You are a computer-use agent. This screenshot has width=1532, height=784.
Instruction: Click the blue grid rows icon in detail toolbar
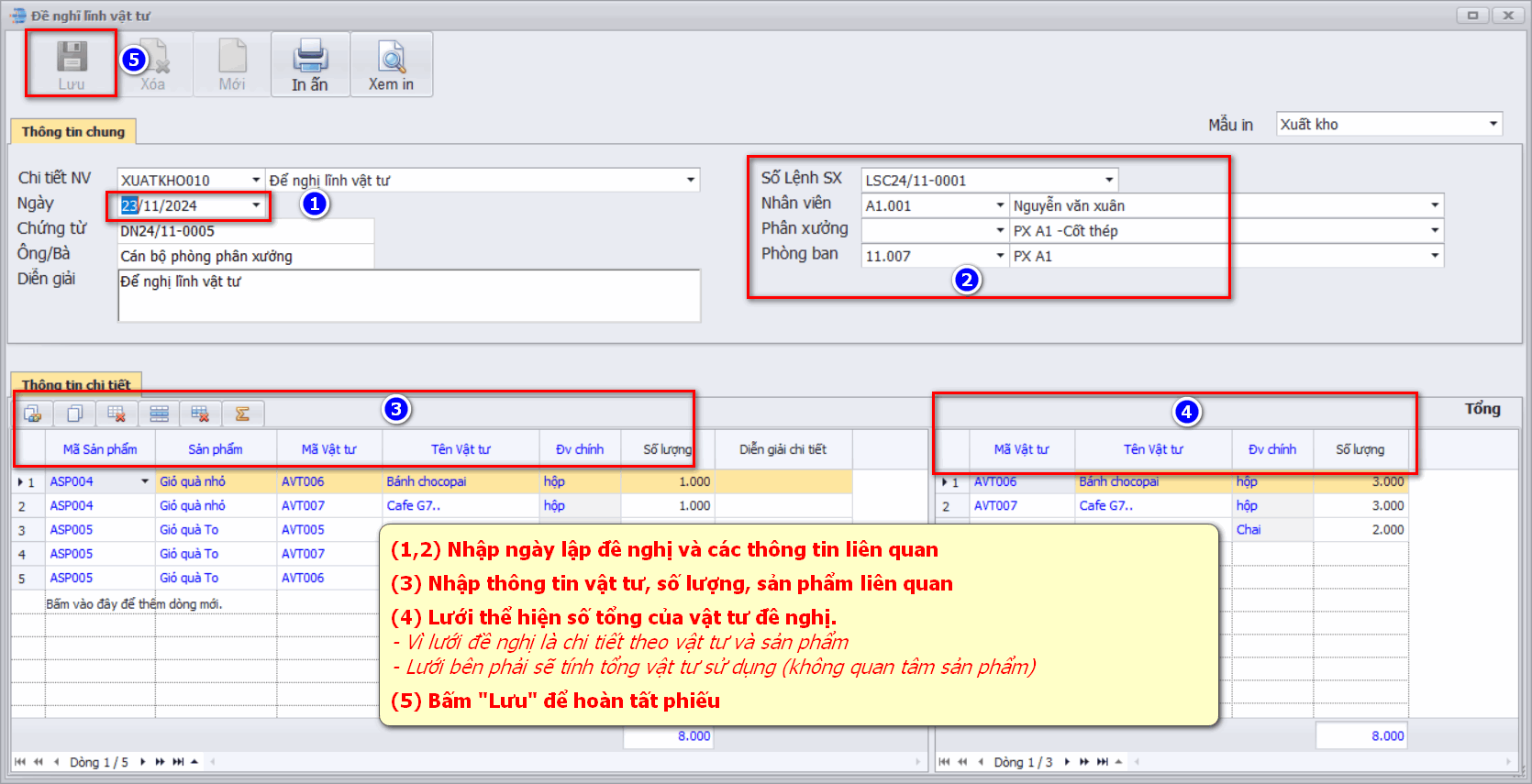159,414
